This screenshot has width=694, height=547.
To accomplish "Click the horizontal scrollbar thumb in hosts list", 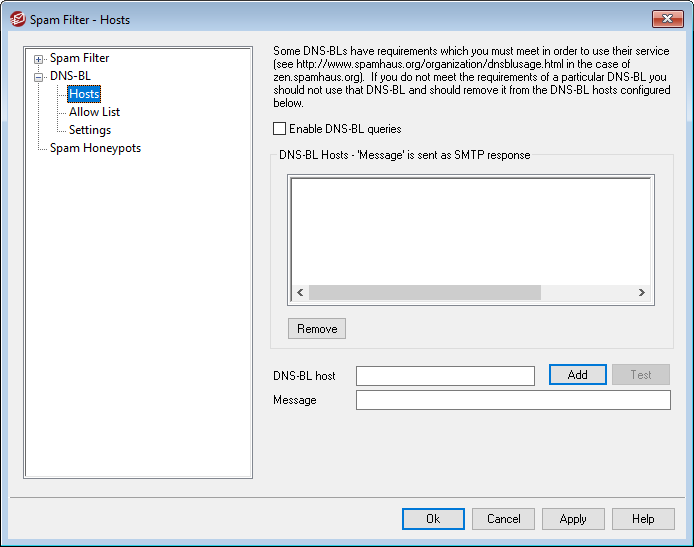I will [424, 293].
